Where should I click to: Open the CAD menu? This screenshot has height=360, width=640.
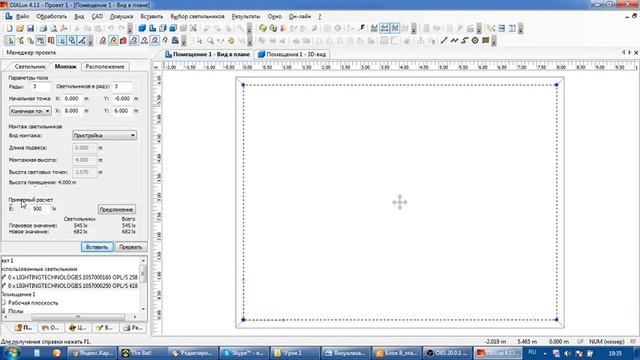pyautogui.click(x=97, y=17)
